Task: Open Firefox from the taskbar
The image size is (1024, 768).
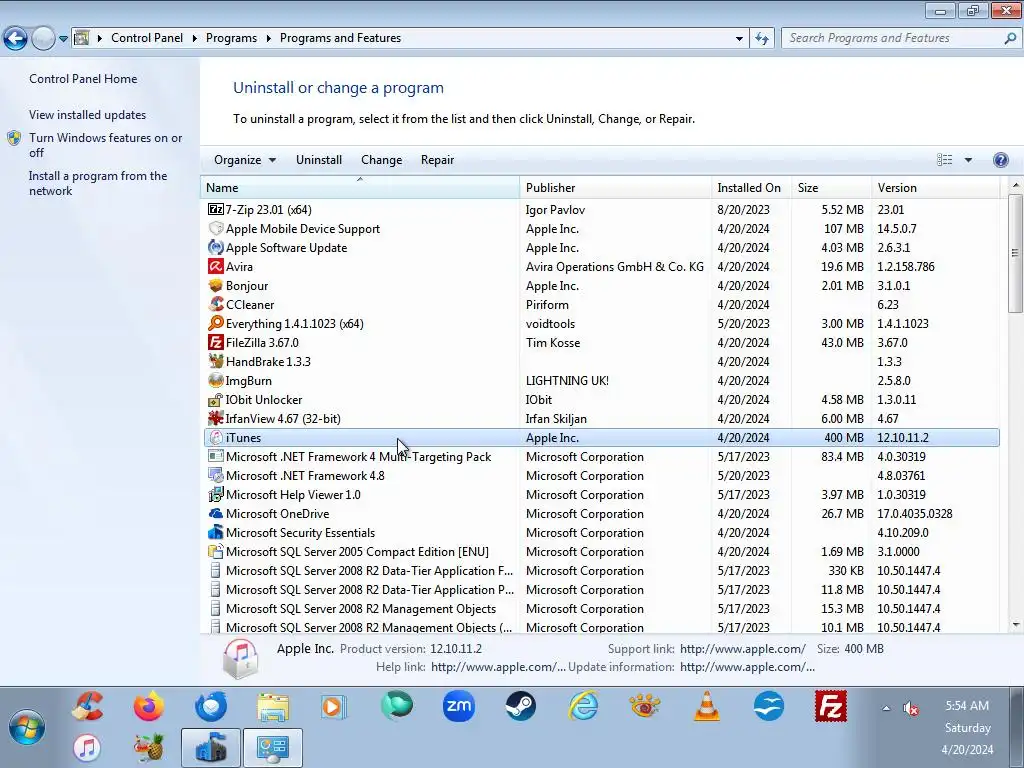Action: 149,706
